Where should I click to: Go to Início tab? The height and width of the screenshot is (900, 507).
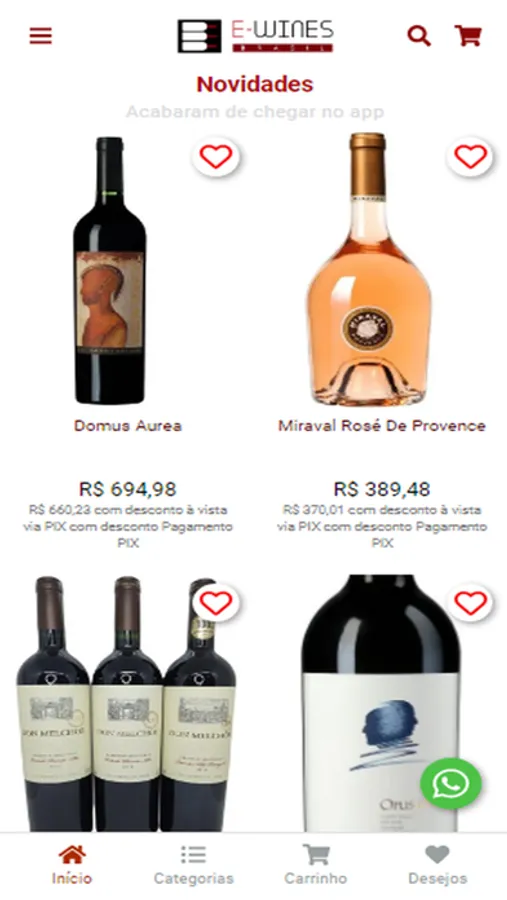pyautogui.click(x=72, y=866)
